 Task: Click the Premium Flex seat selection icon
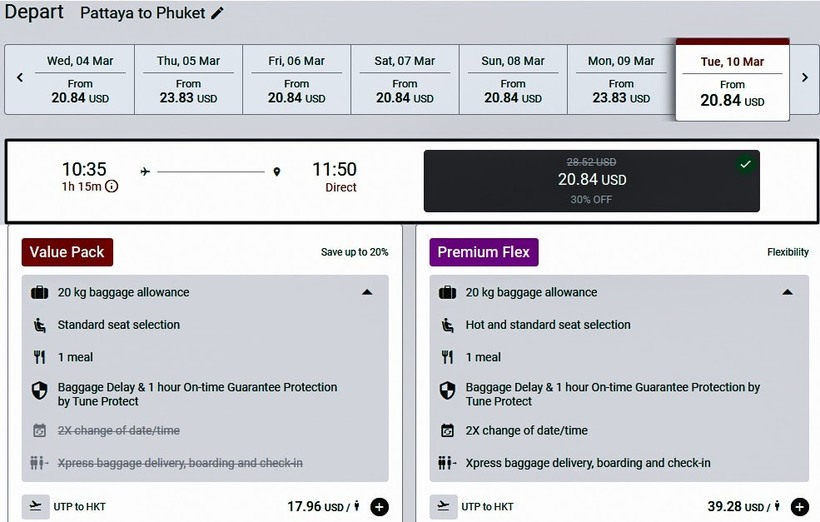447,325
